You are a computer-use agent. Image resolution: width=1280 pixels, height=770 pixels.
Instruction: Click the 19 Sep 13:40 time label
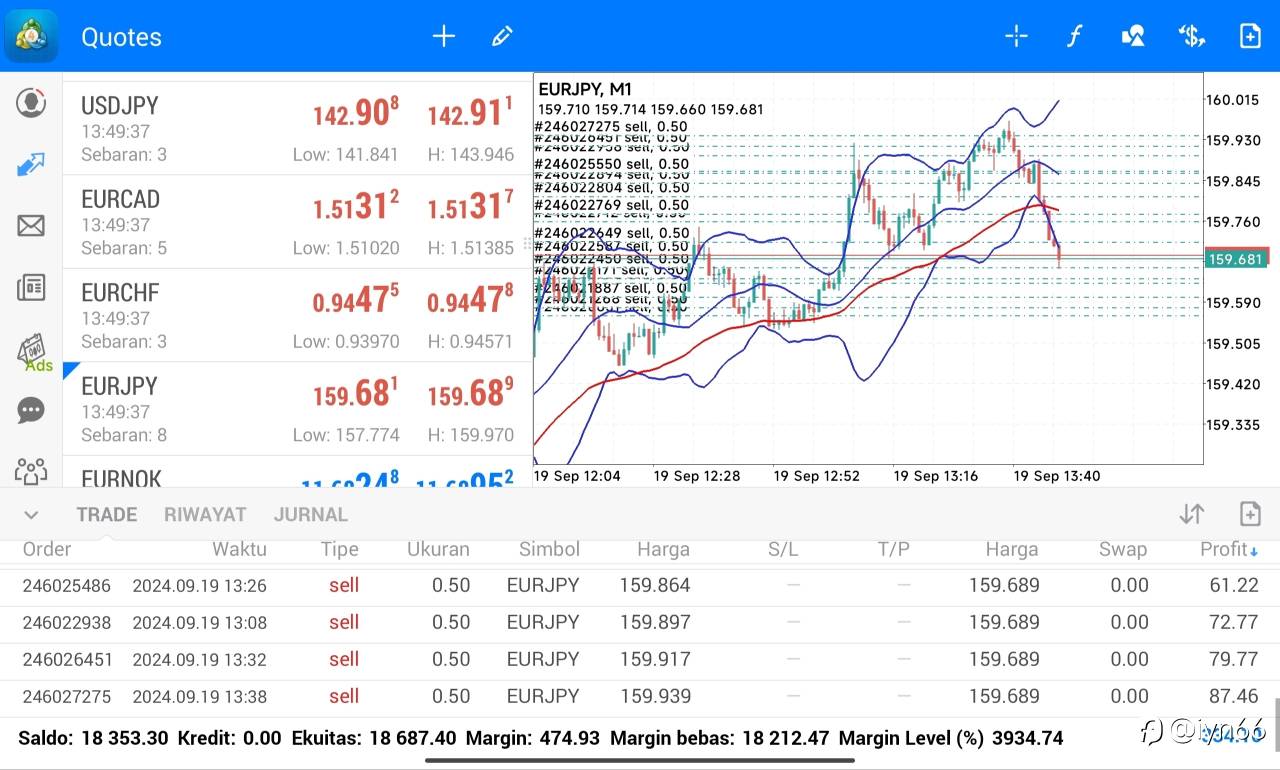pyautogui.click(x=1057, y=476)
